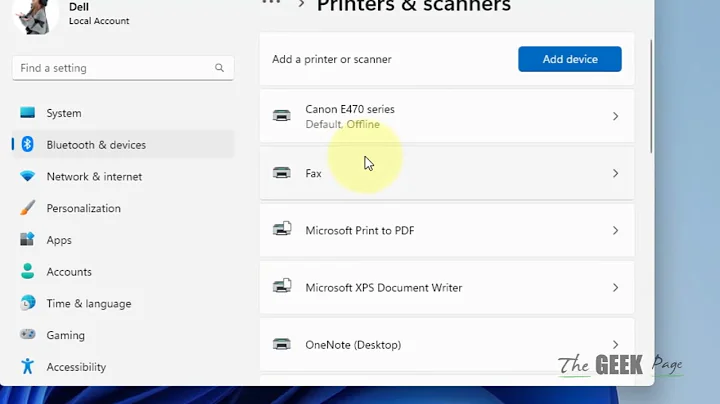
Task: Click the 'Add a printer or scanner' text
Action: point(332,59)
